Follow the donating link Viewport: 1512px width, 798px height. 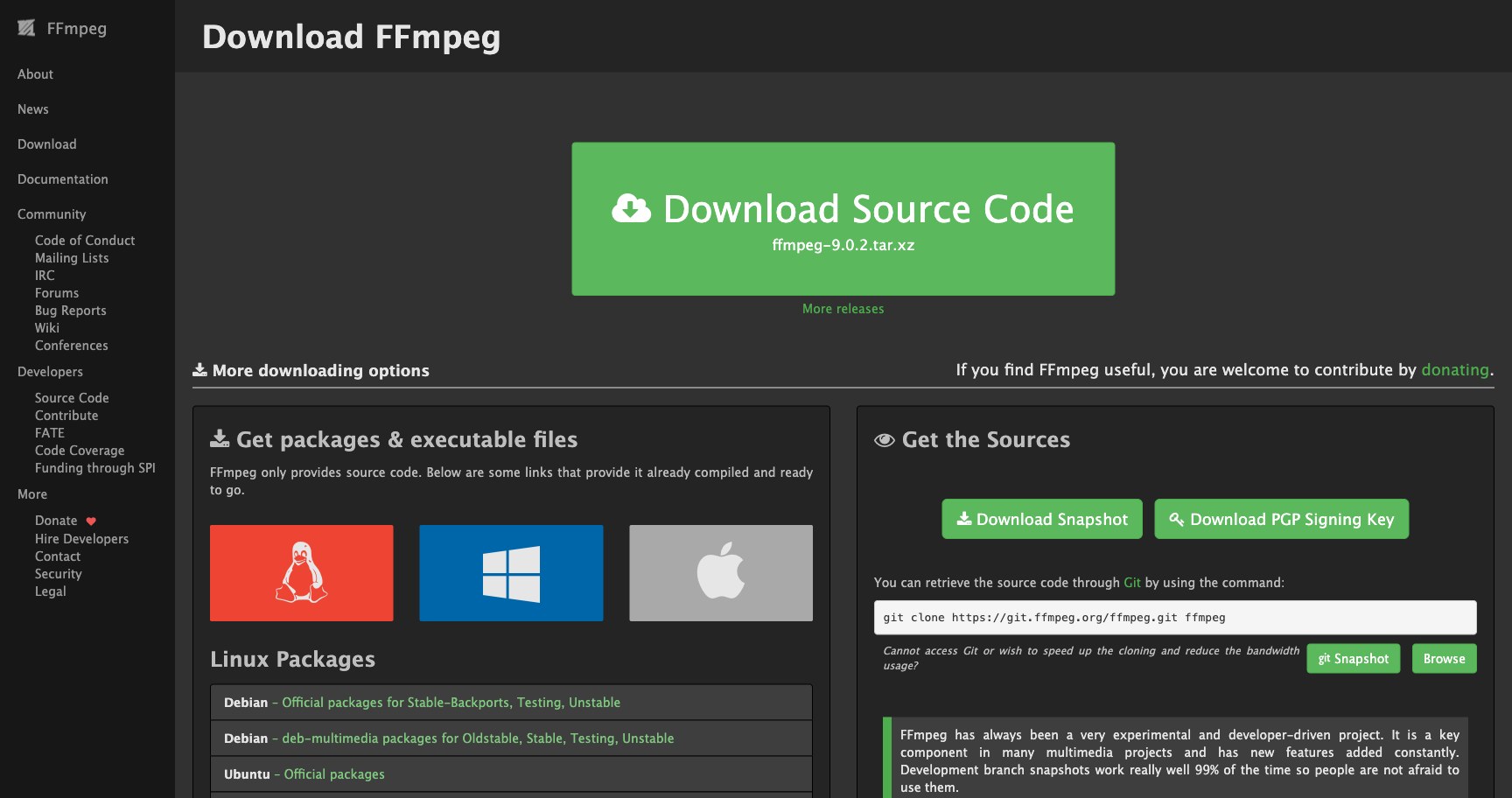[1455, 370]
